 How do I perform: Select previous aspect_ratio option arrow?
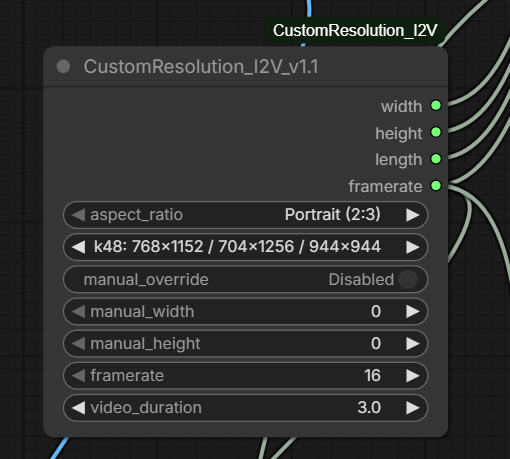pyautogui.click(x=79, y=215)
